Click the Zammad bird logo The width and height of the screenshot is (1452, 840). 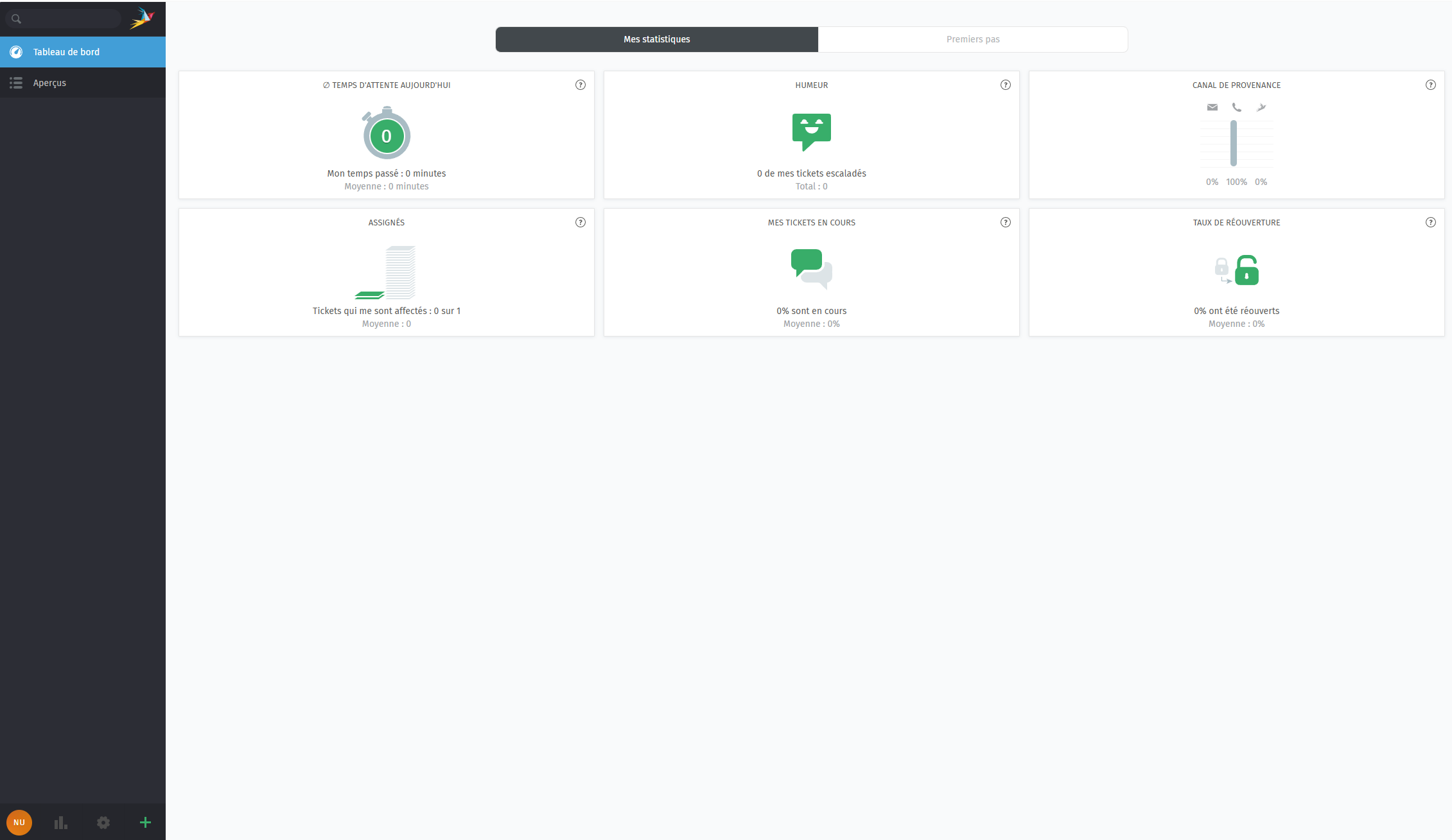143,18
